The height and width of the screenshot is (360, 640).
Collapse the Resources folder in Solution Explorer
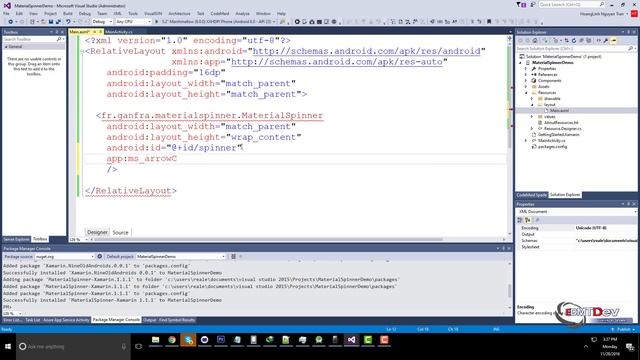(x=526, y=93)
